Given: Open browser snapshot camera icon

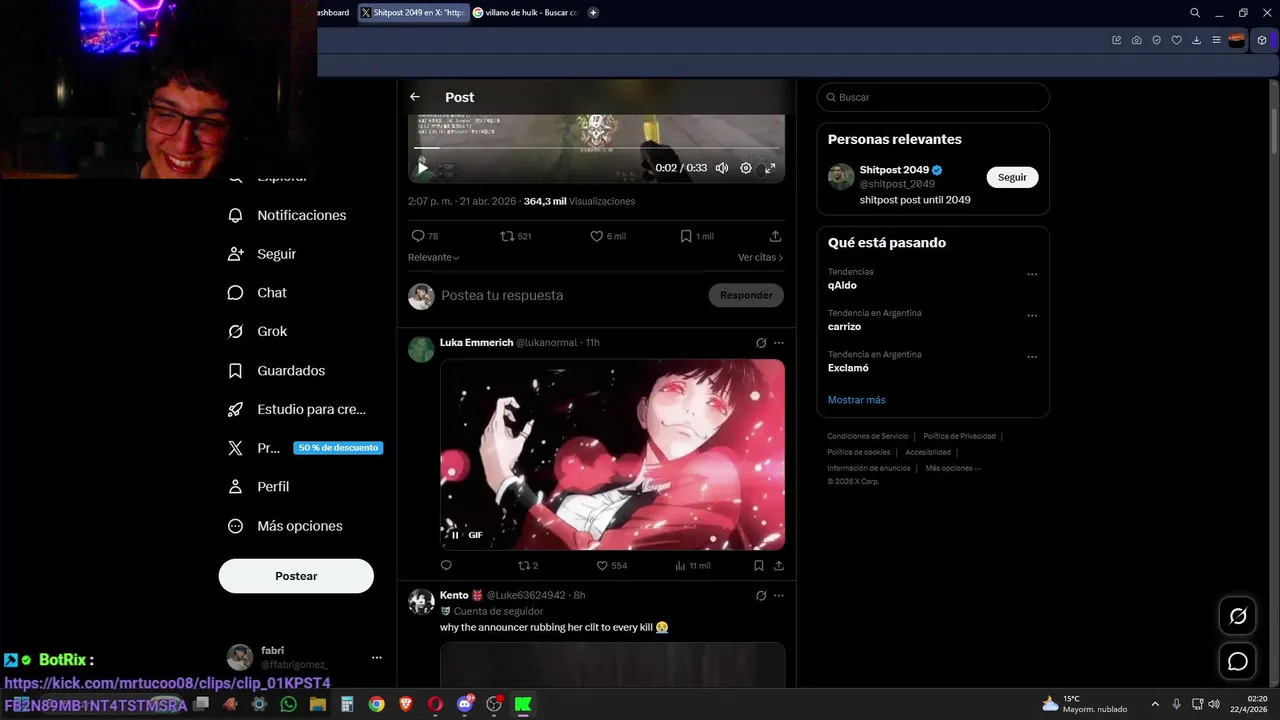Looking at the screenshot, I should click(x=1136, y=40).
